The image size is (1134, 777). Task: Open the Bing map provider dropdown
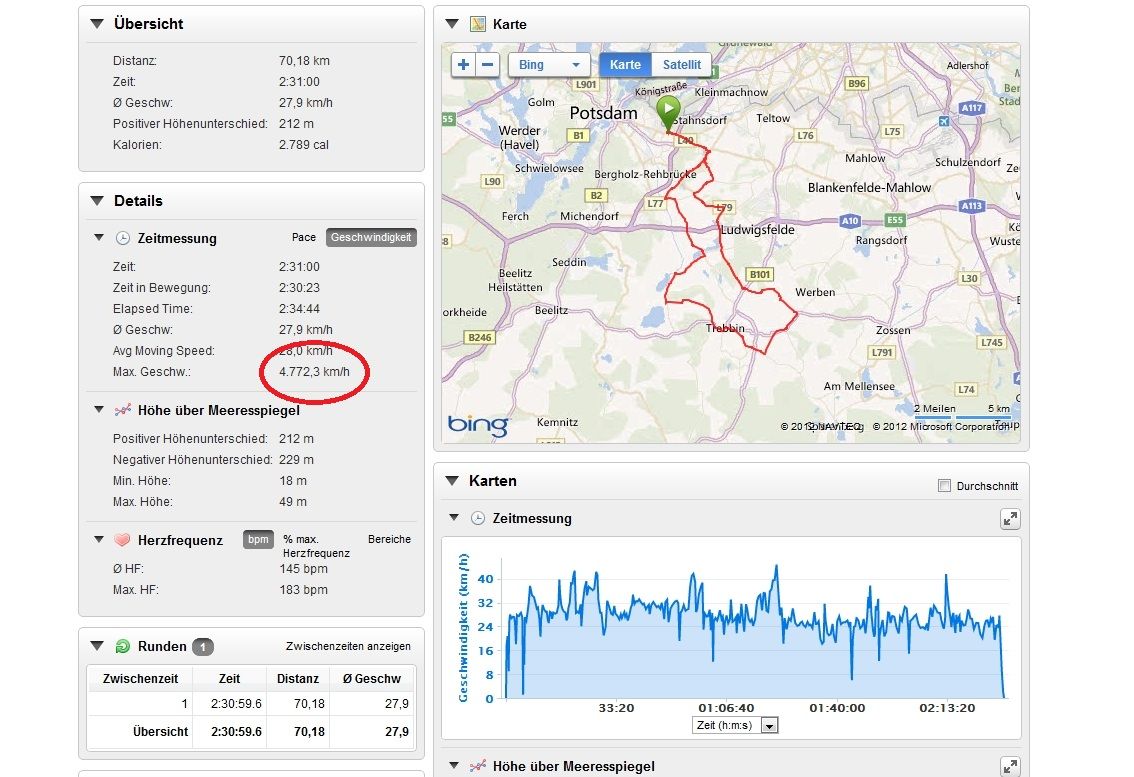pyautogui.click(x=550, y=65)
